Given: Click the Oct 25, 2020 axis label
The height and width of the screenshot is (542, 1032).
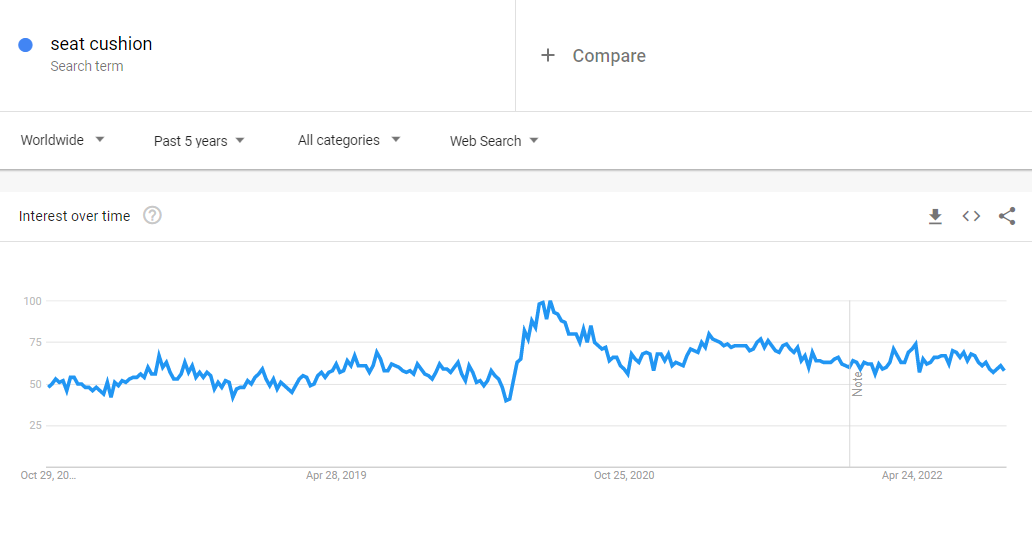Looking at the screenshot, I should pyautogui.click(x=624, y=475).
